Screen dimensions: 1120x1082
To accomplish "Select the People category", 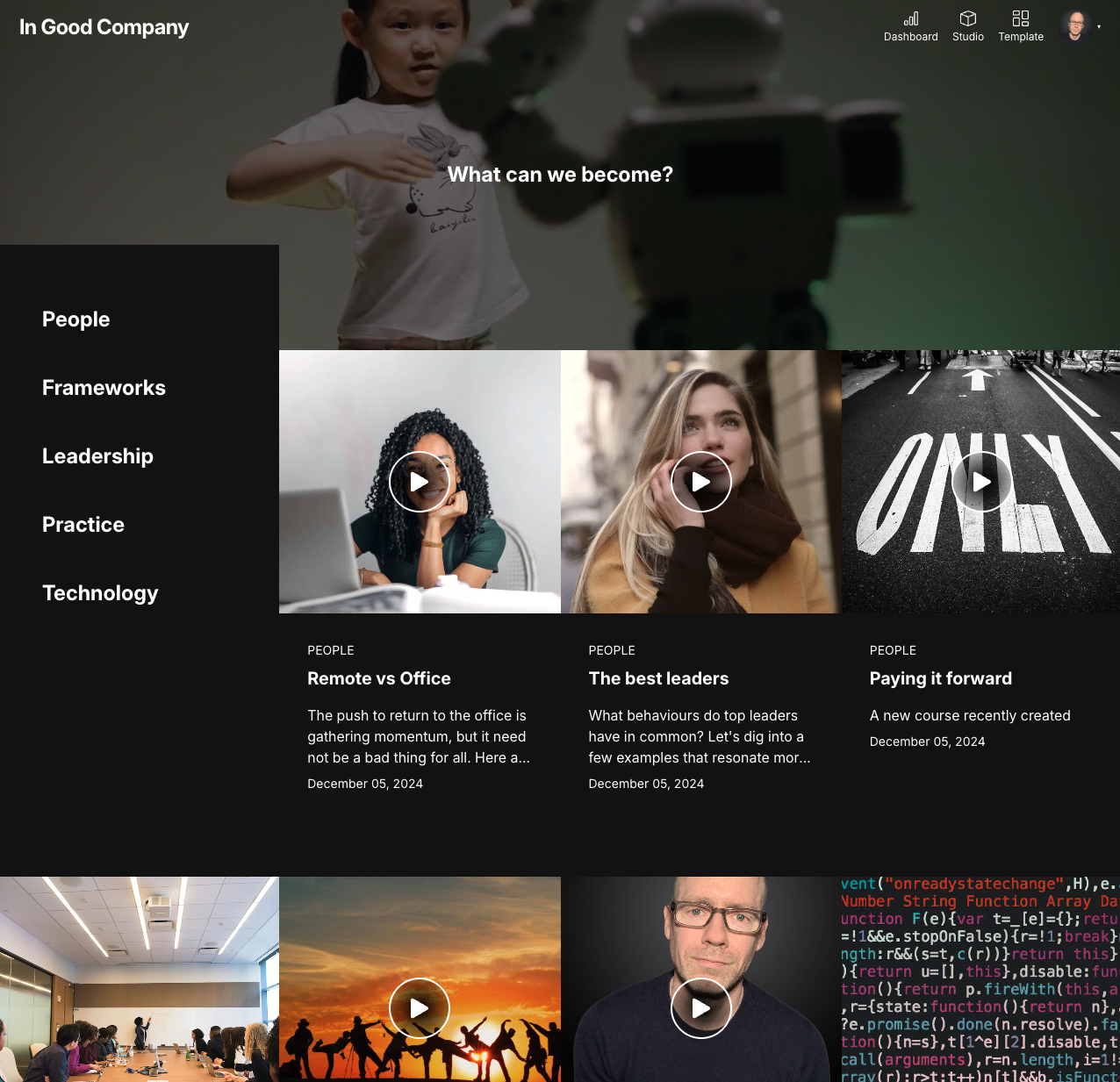I will coord(76,319).
